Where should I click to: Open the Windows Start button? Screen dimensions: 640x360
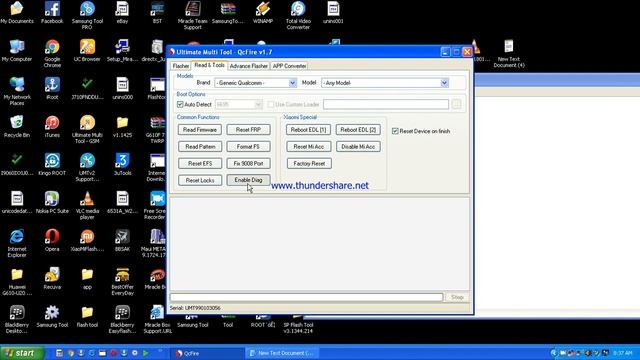click(x=22, y=353)
